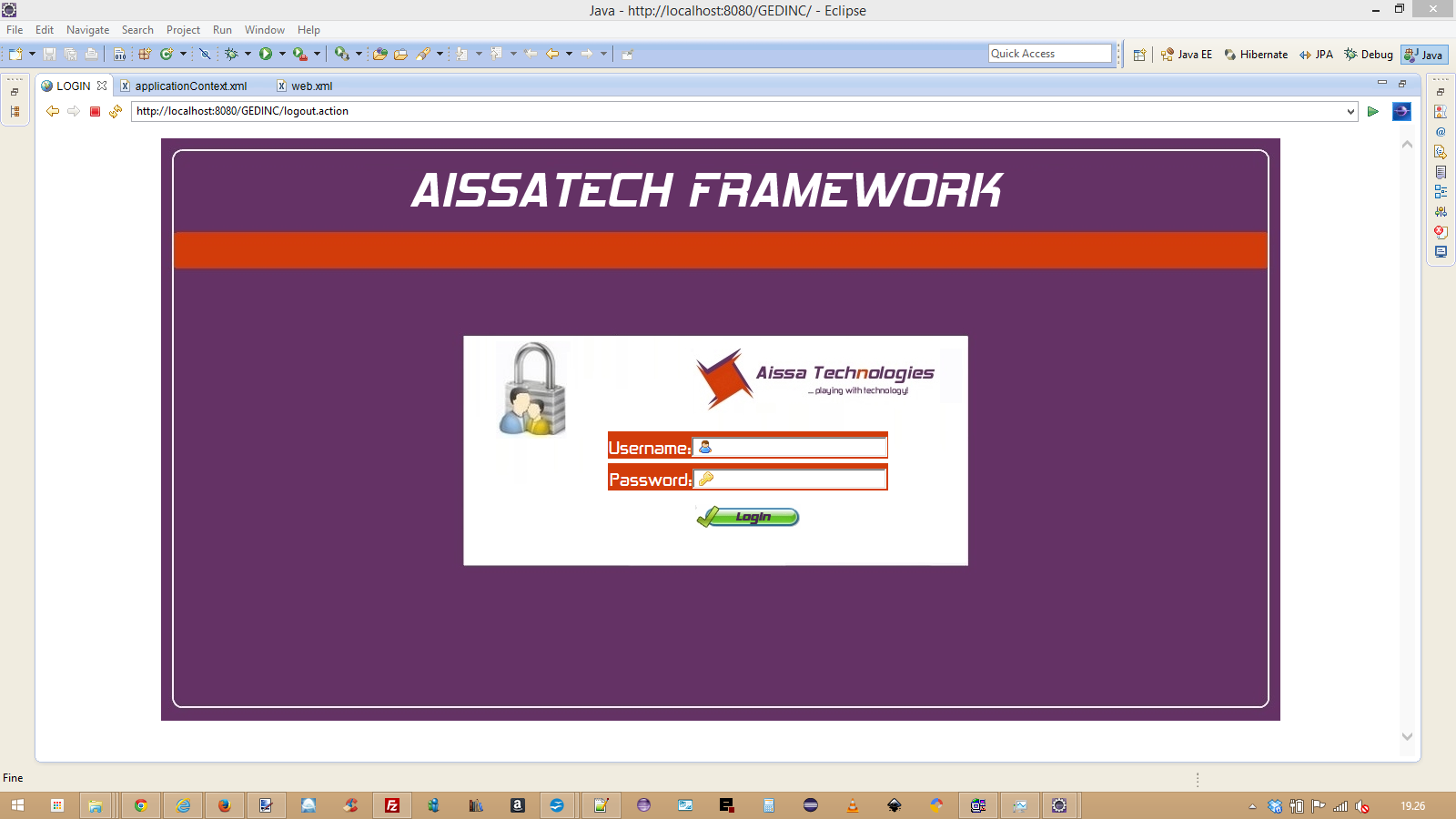Open the Back history dropdown arrow
This screenshot has width=1456, height=819.
(x=569, y=55)
